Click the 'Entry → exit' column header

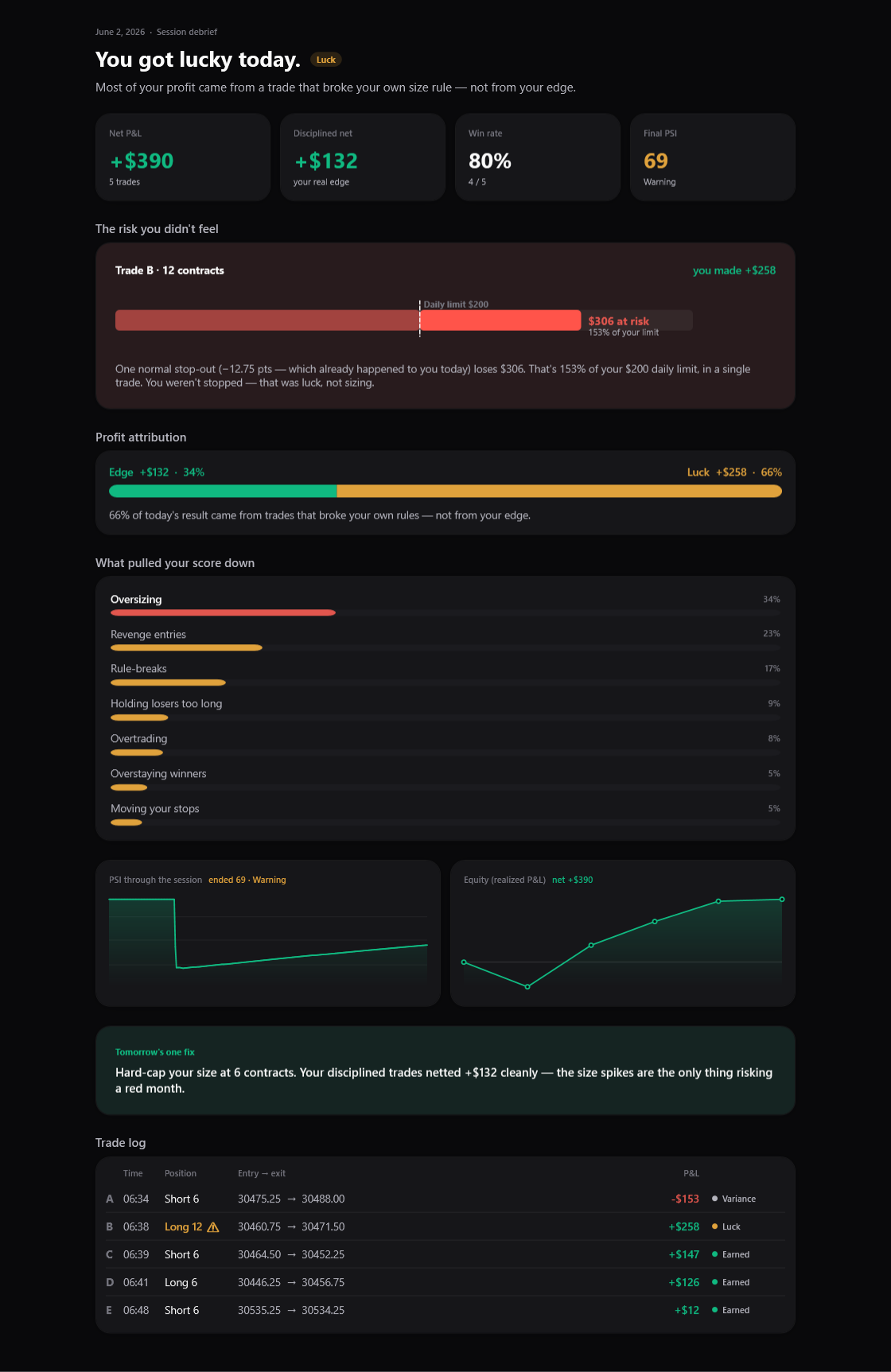262,1173
